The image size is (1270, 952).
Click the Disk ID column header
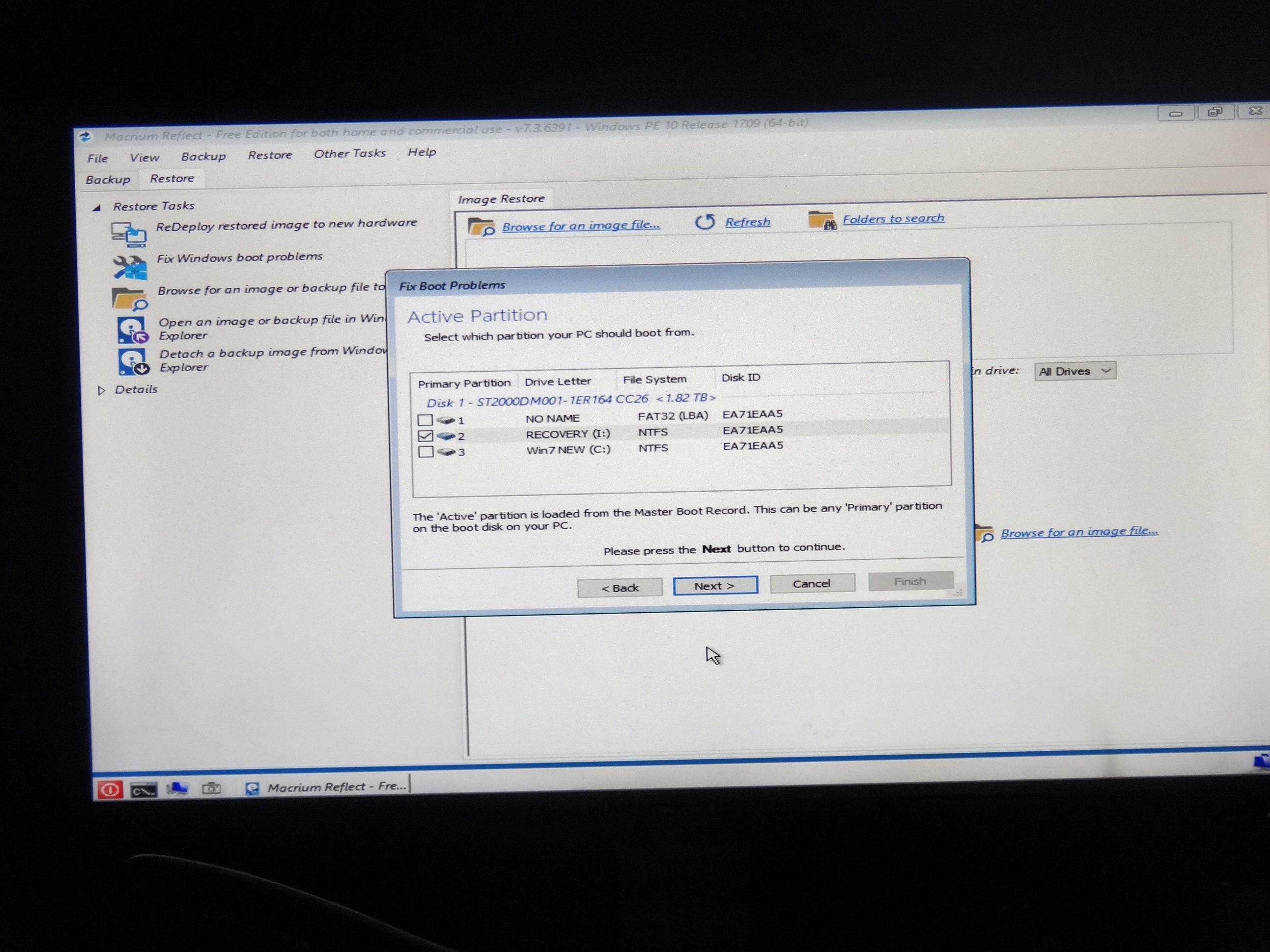[741, 378]
